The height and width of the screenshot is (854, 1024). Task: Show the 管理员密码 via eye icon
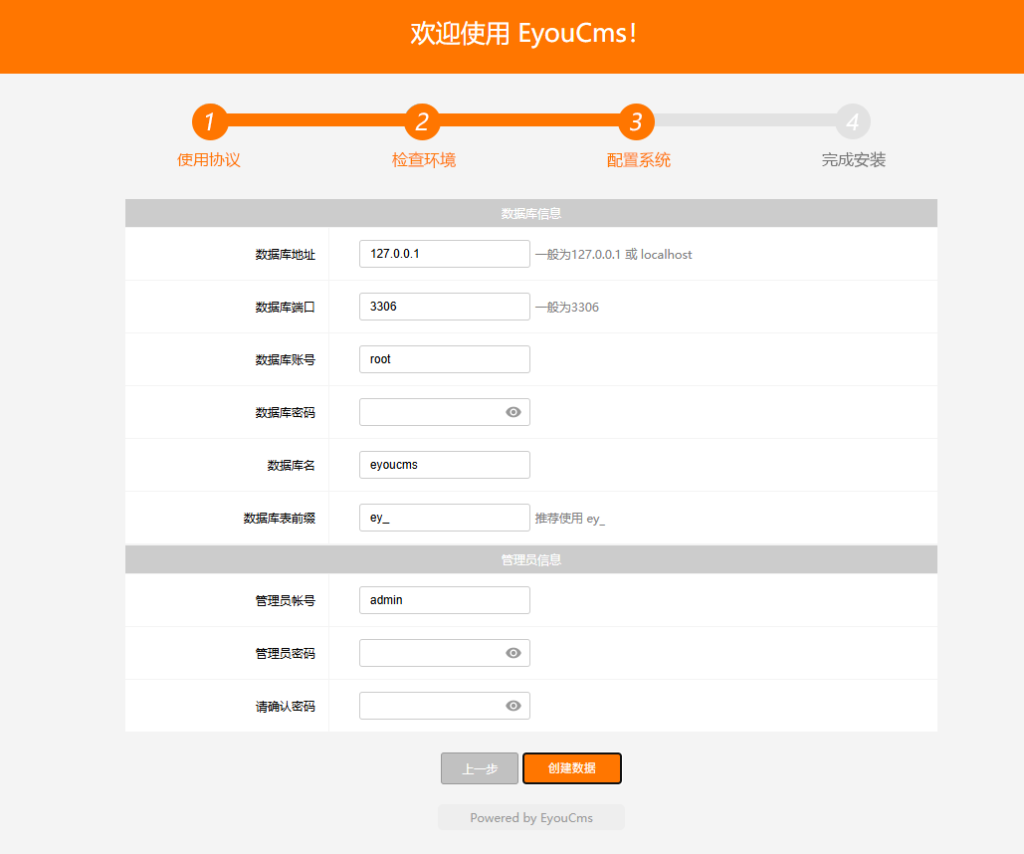click(513, 653)
